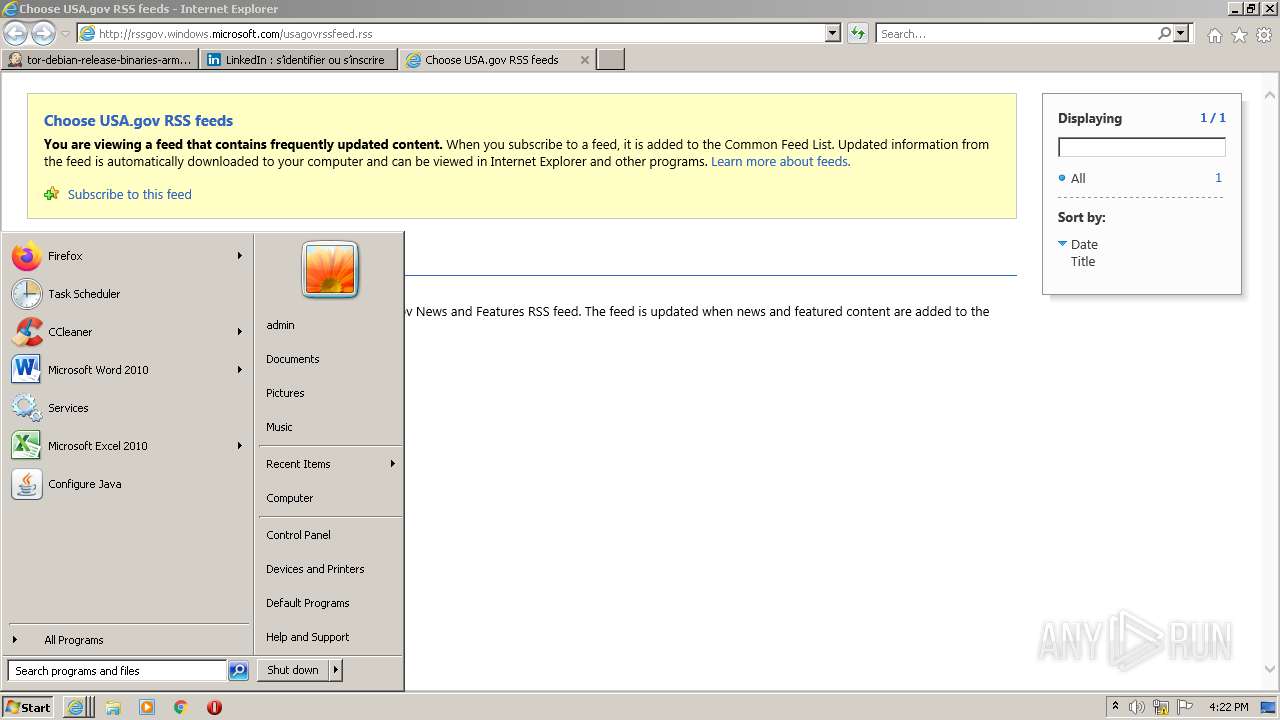
Task: Go back in Internet Explorer
Action: tap(16, 33)
